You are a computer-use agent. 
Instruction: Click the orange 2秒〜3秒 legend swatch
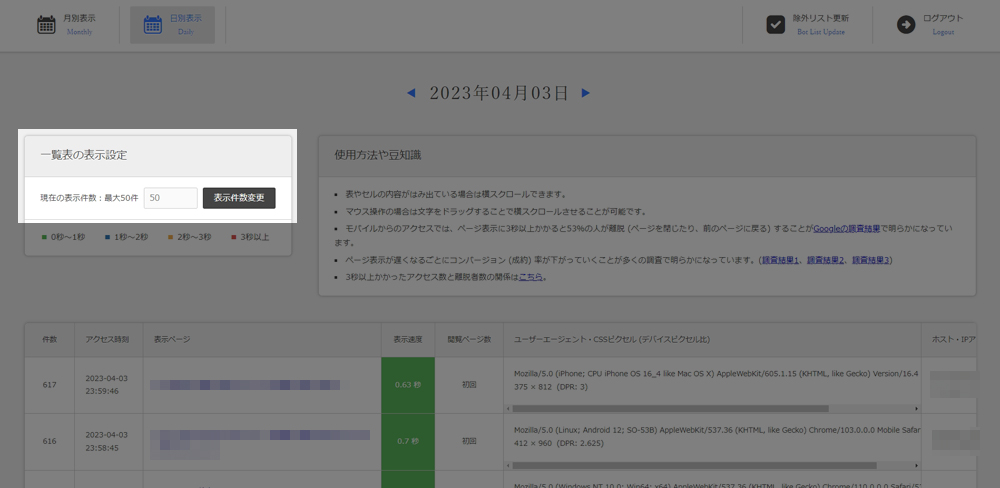[170, 237]
